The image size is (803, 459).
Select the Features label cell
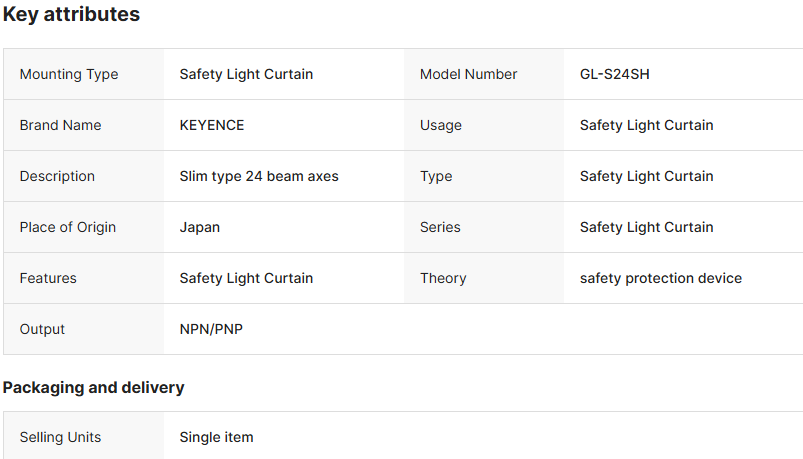(x=48, y=278)
